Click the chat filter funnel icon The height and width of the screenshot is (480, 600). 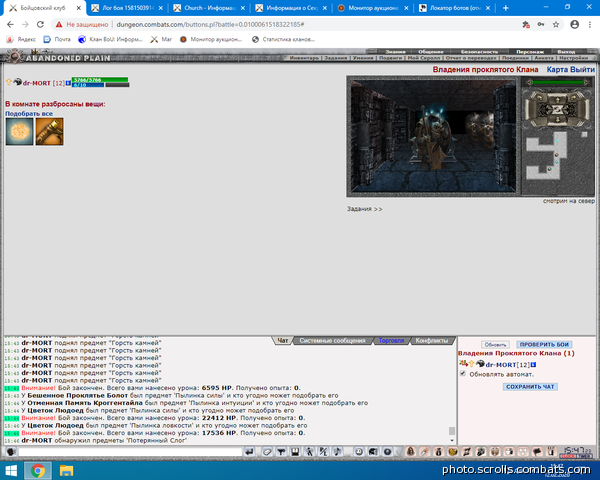pos(281,452)
